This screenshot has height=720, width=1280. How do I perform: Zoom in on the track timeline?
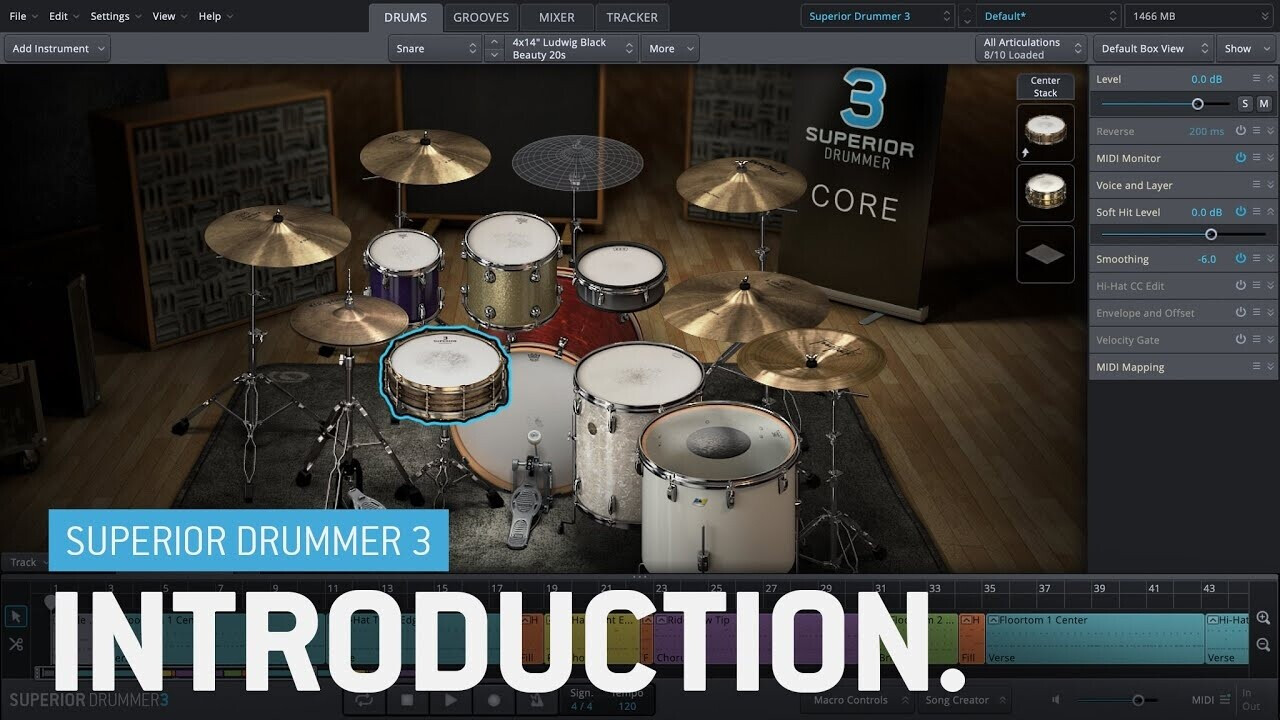1263,618
